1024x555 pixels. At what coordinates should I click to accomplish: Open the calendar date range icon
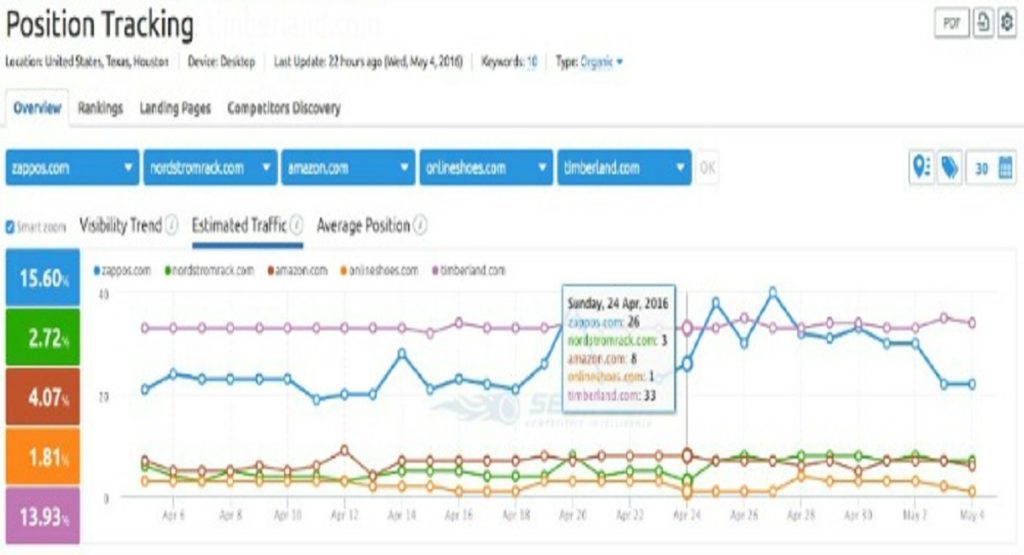1006,168
